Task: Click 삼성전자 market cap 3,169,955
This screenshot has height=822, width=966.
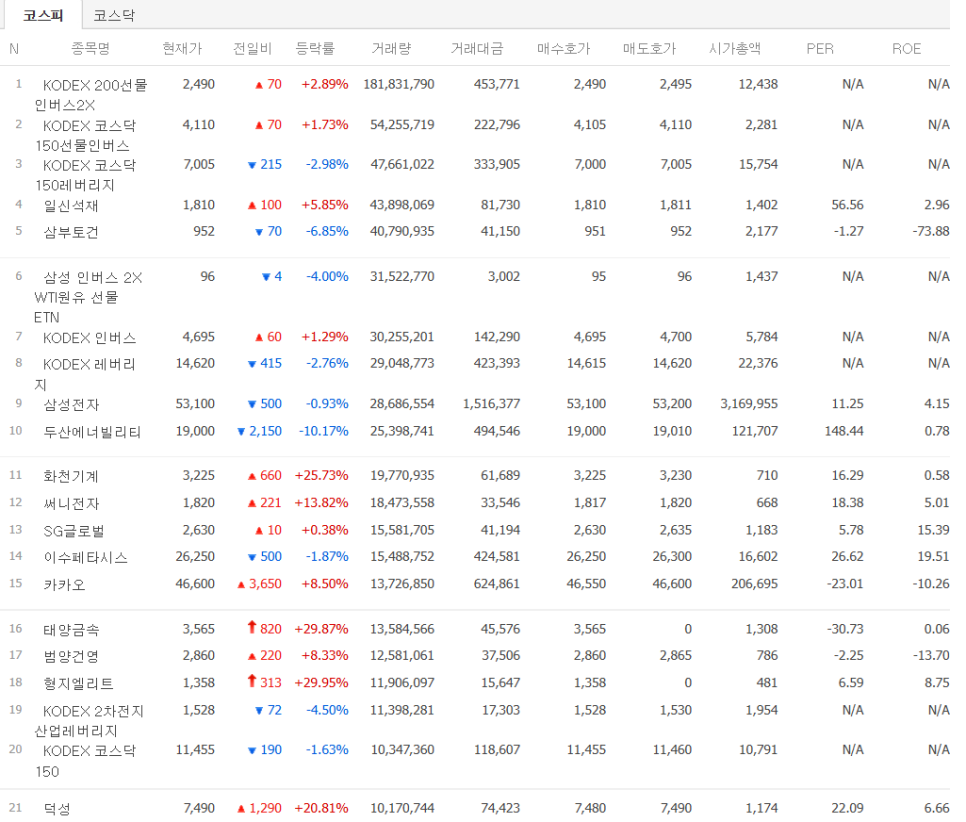Action: coord(749,404)
